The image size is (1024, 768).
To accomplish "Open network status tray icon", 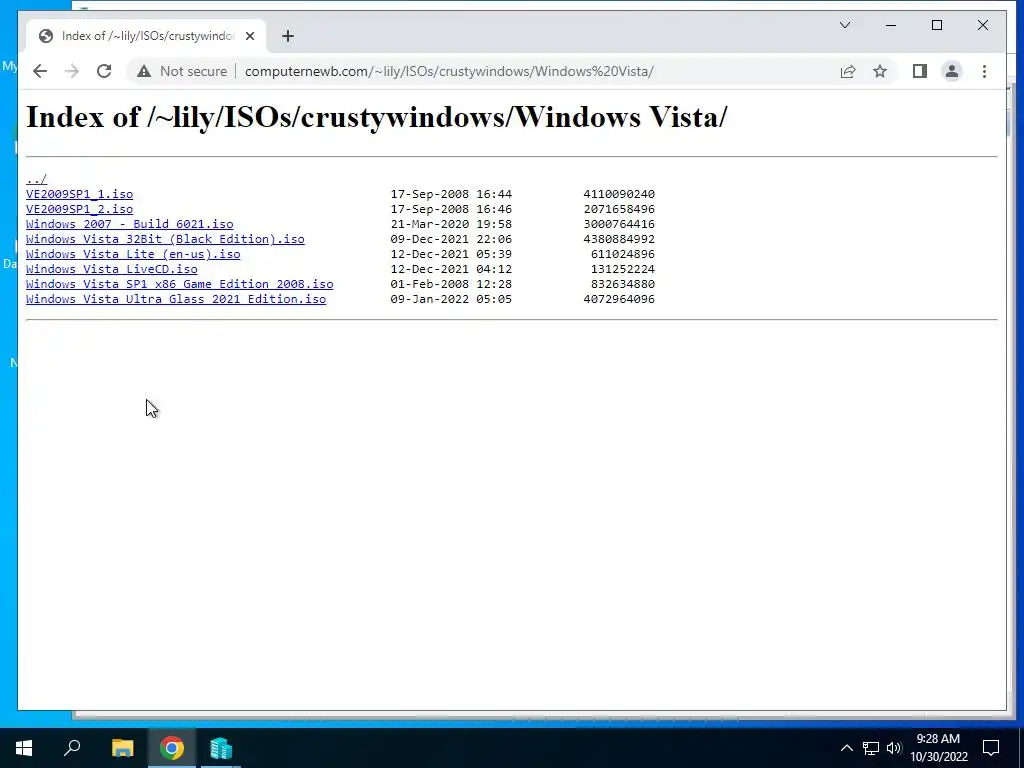I will tap(871, 748).
